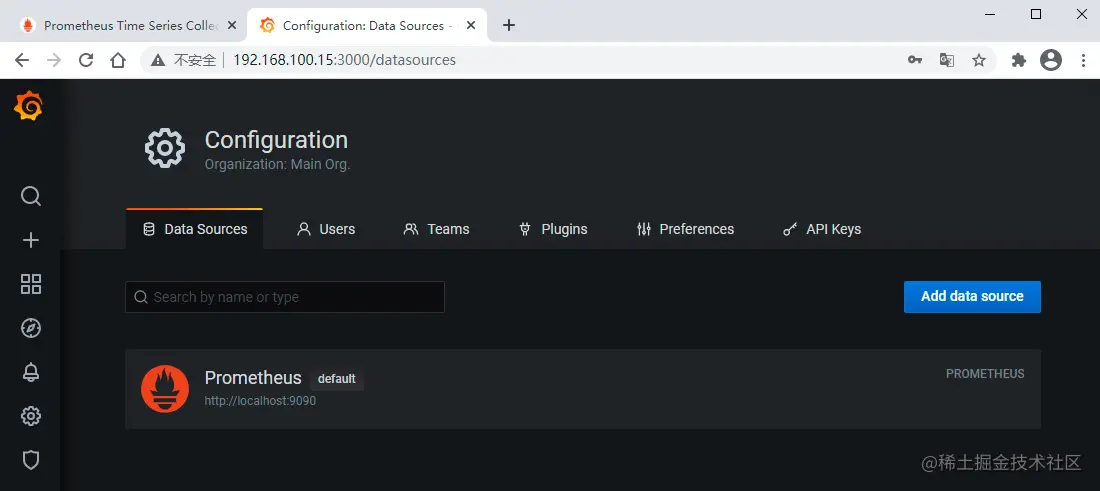The height and width of the screenshot is (491, 1100).
Task: Open the extensions puzzle icon
Action: coord(1019,60)
